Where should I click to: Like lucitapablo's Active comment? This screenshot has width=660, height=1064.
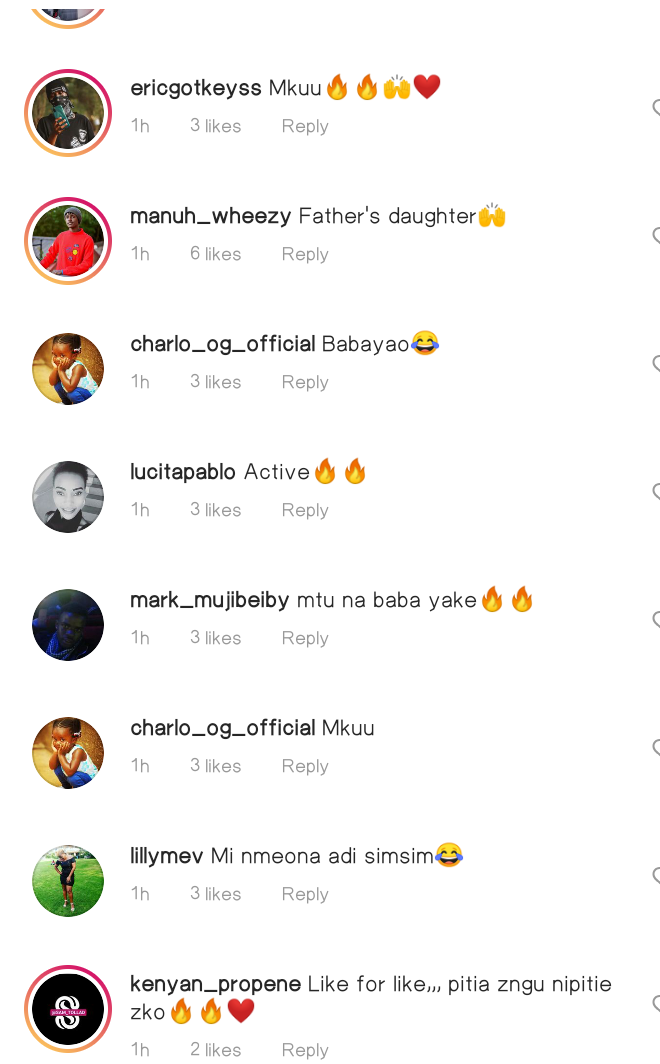click(x=656, y=491)
